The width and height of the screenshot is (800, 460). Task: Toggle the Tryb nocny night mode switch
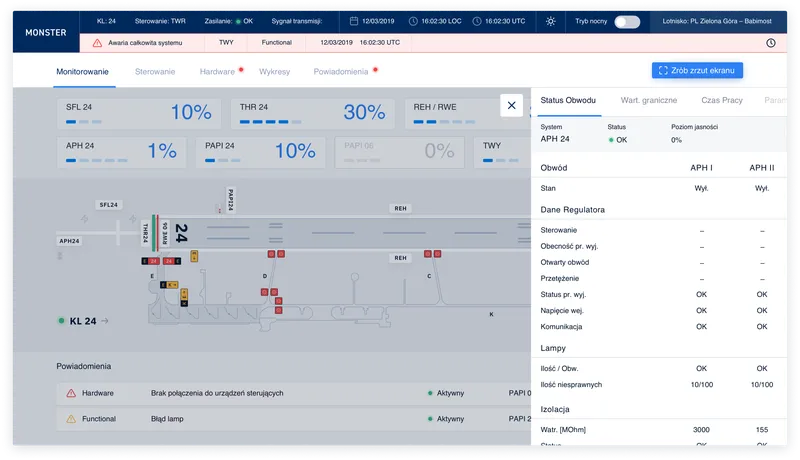click(x=627, y=22)
